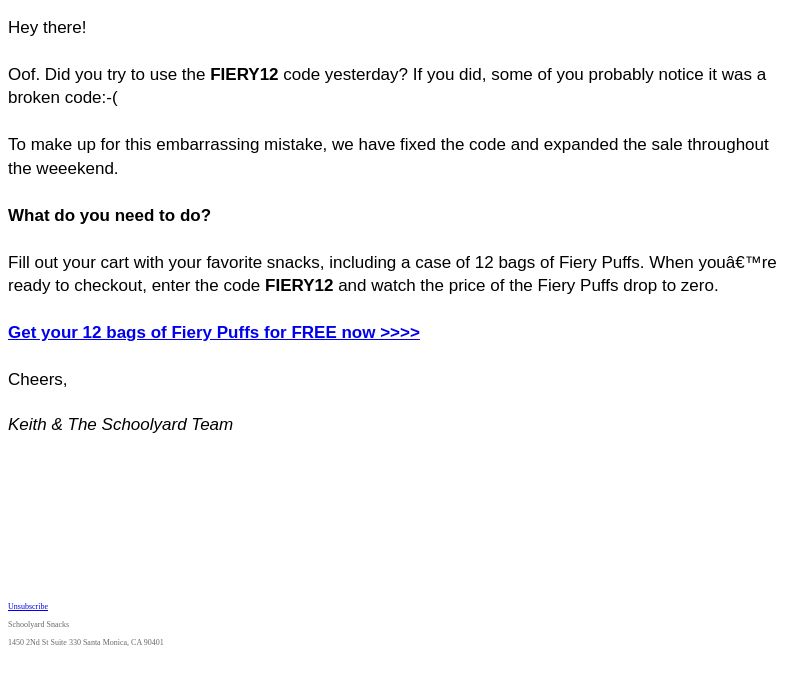800x691 pixels.
Task: Click the 'Cheers,' sign-off text
Action: click(x=38, y=380)
